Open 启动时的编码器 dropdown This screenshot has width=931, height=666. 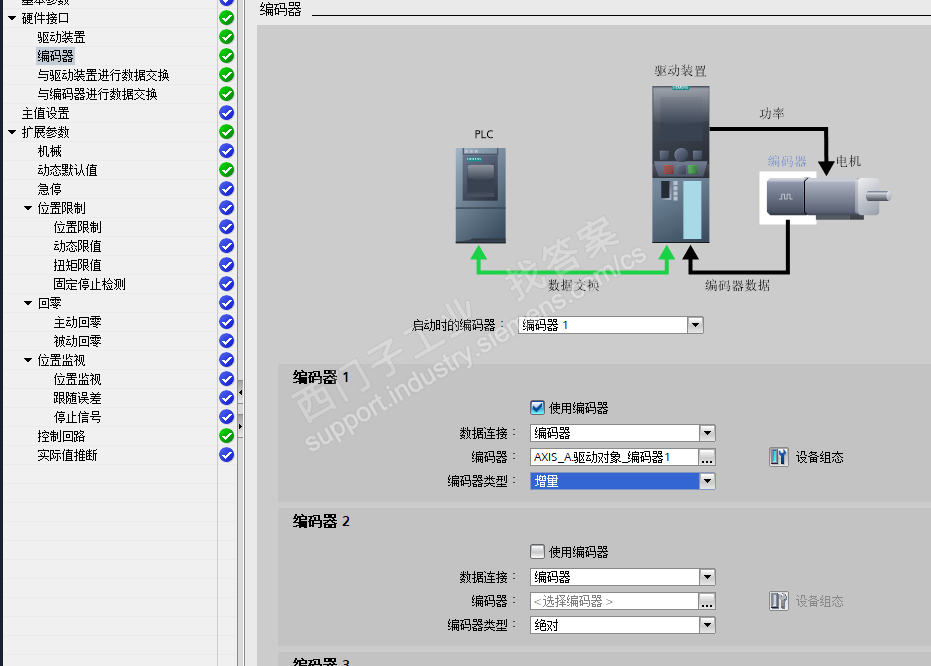click(x=695, y=325)
